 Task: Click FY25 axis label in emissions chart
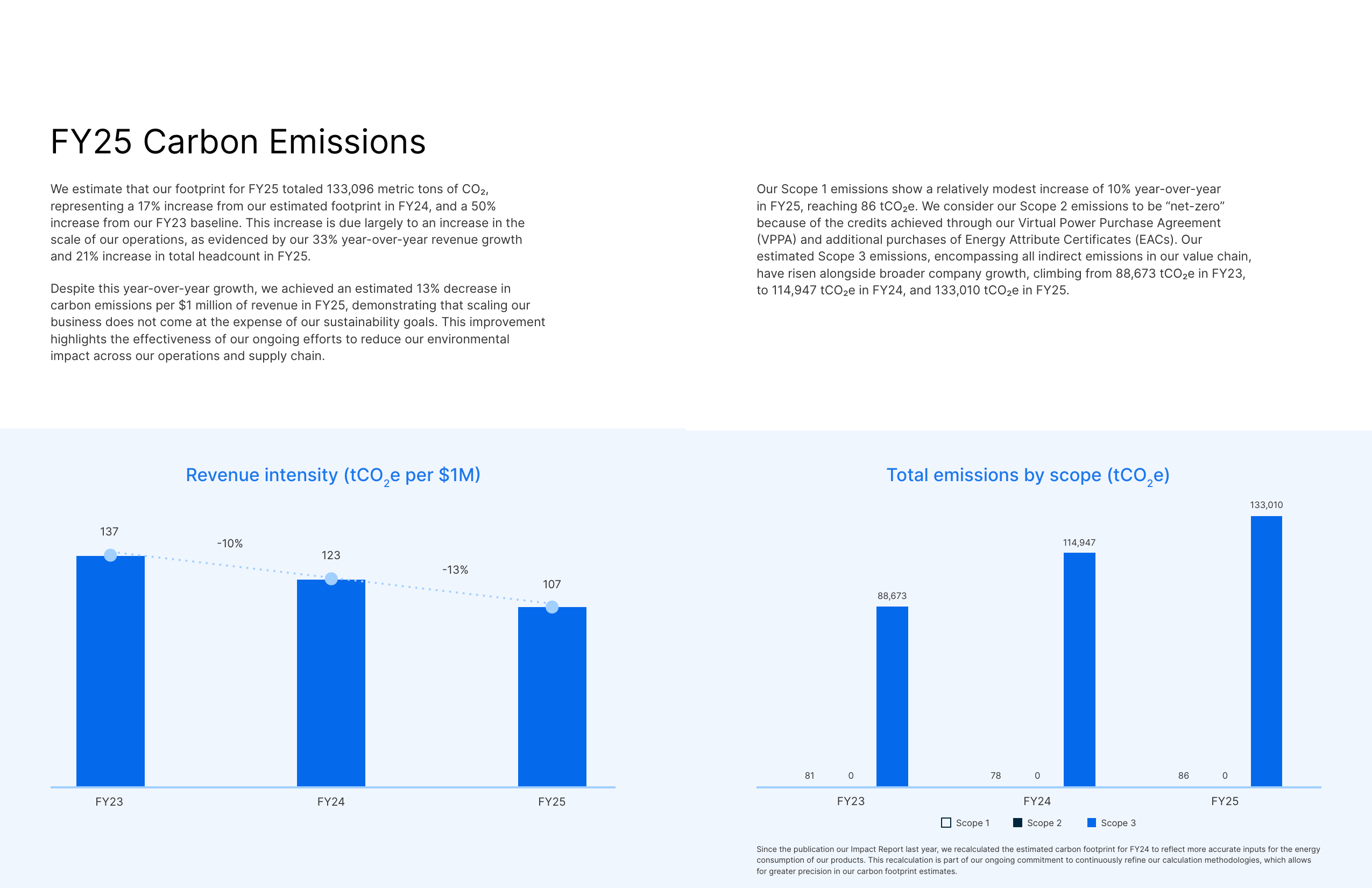pyautogui.click(x=1225, y=801)
